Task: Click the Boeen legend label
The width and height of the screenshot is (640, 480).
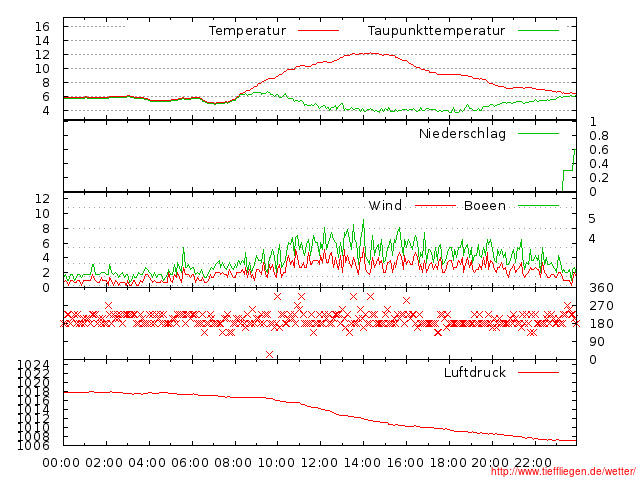Action: (484, 205)
